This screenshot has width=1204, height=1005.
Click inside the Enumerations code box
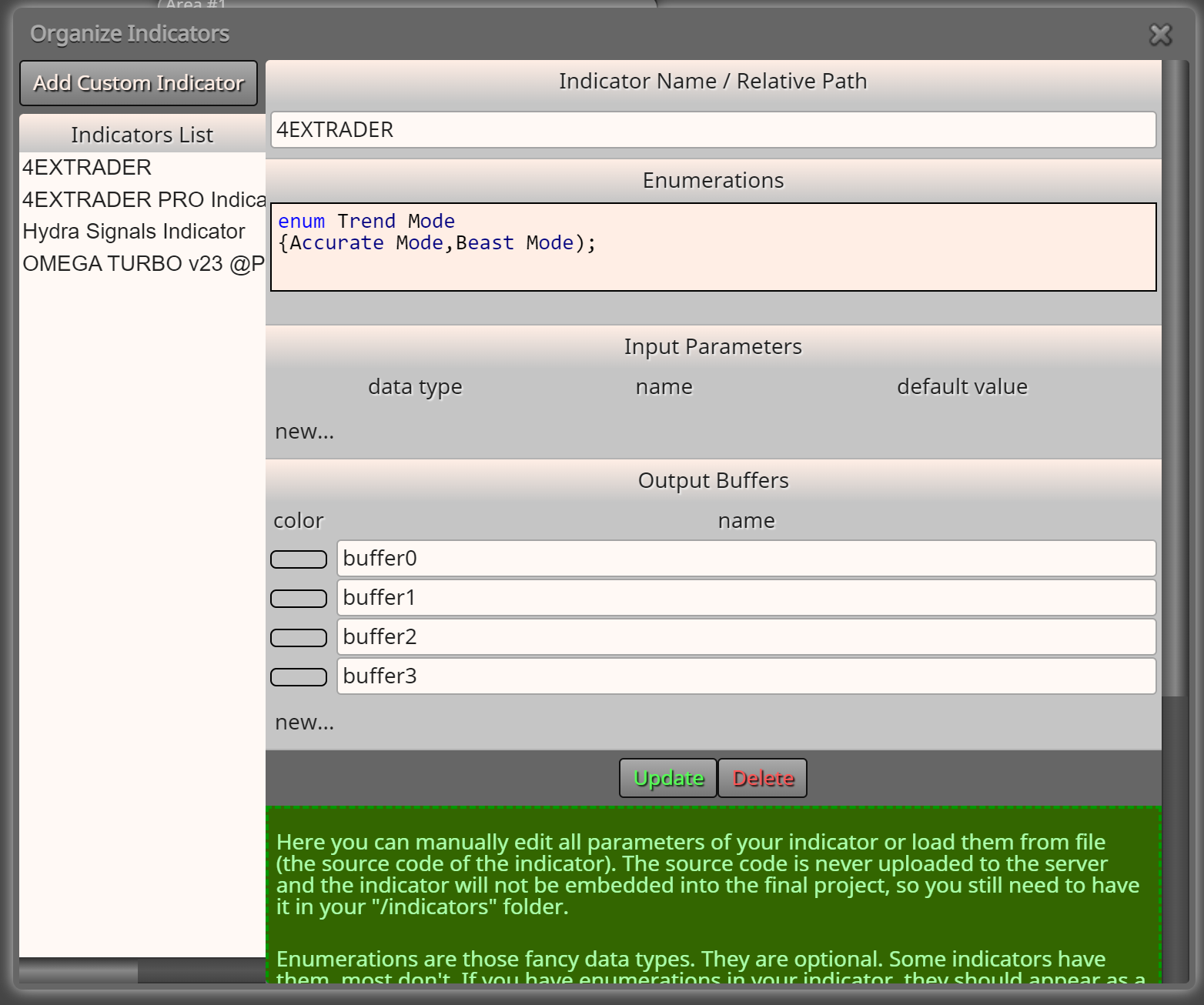713,247
